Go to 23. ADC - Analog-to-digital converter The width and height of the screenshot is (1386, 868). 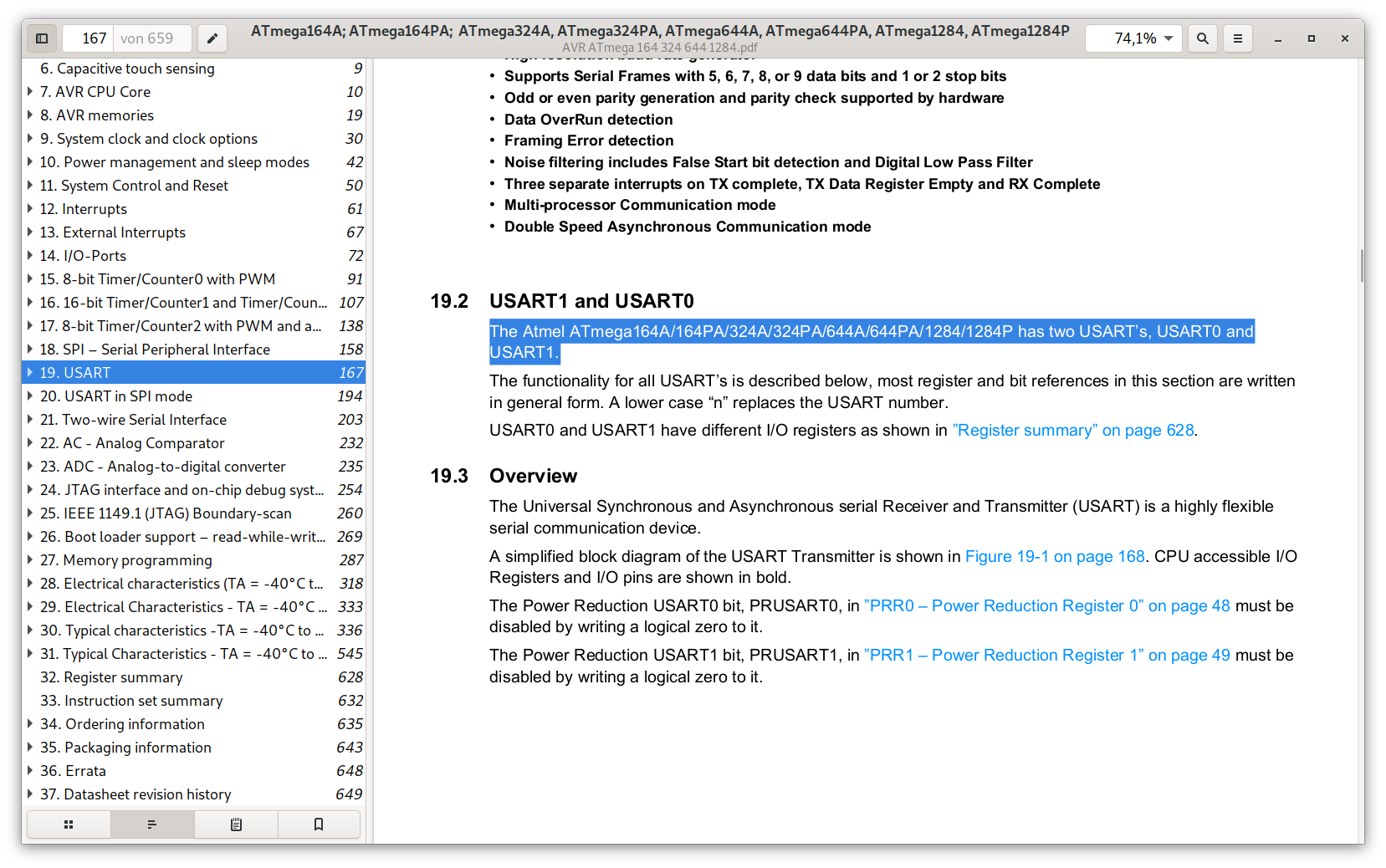(x=194, y=467)
